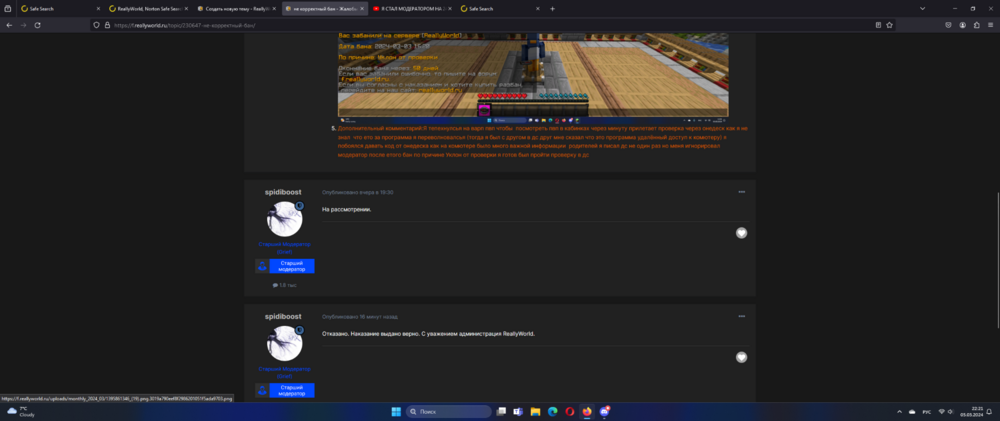Open Firefox View icon left of the tabs

click(8, 9)
